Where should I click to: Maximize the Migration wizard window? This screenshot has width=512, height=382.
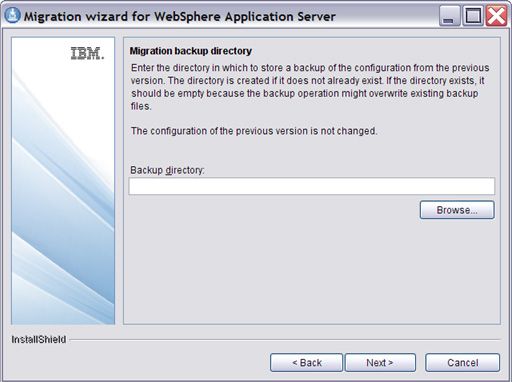[x=473, y=16]
